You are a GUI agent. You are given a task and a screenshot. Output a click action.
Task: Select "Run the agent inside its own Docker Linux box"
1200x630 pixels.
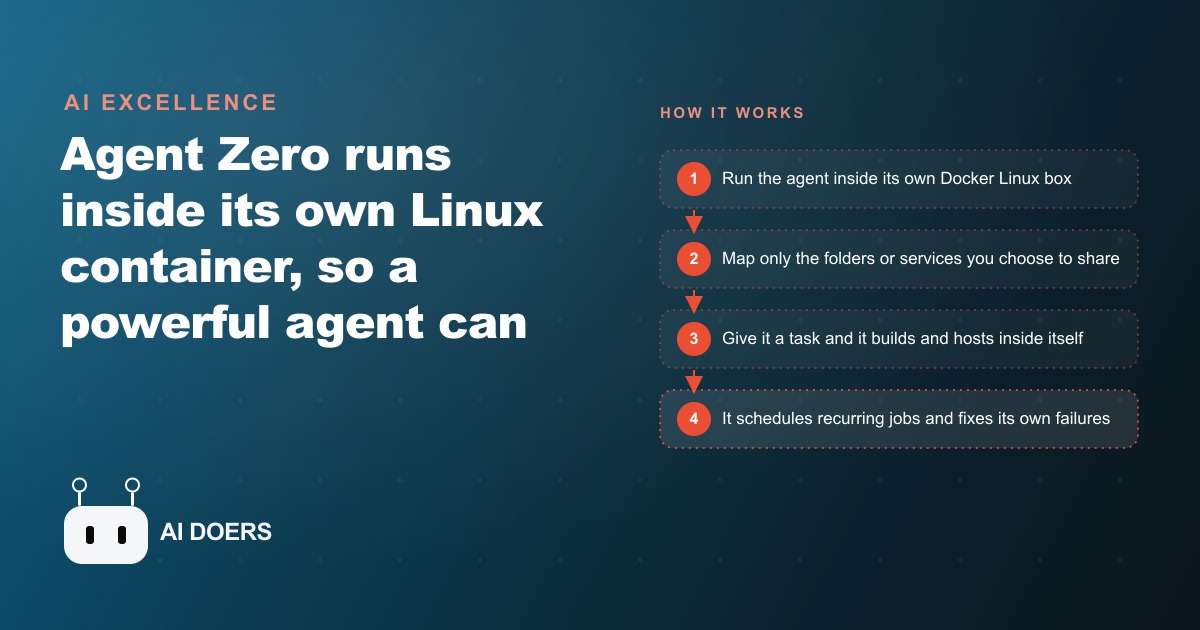click(898, 179)
